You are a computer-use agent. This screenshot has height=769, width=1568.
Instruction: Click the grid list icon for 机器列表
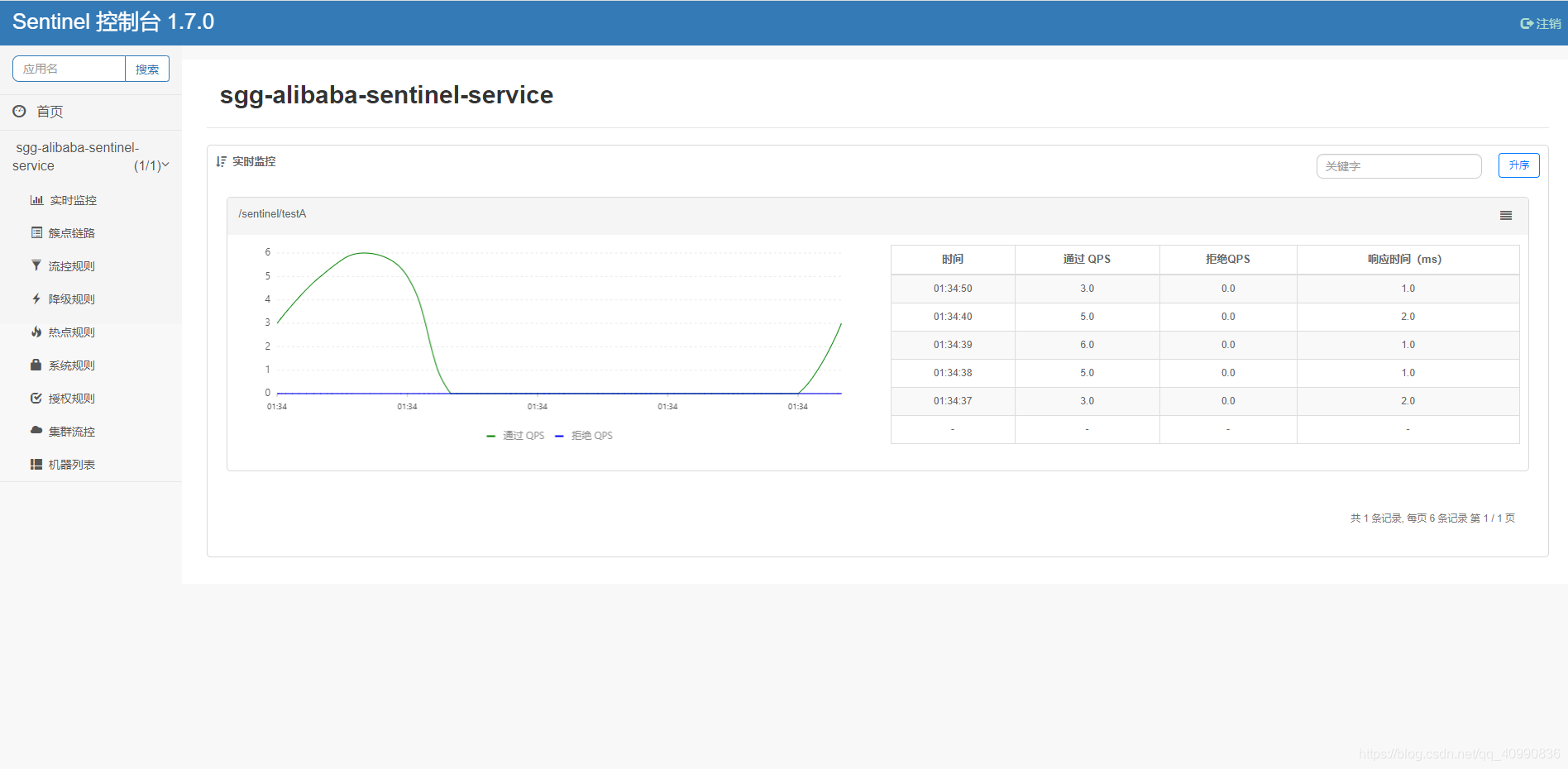[36, 465]
